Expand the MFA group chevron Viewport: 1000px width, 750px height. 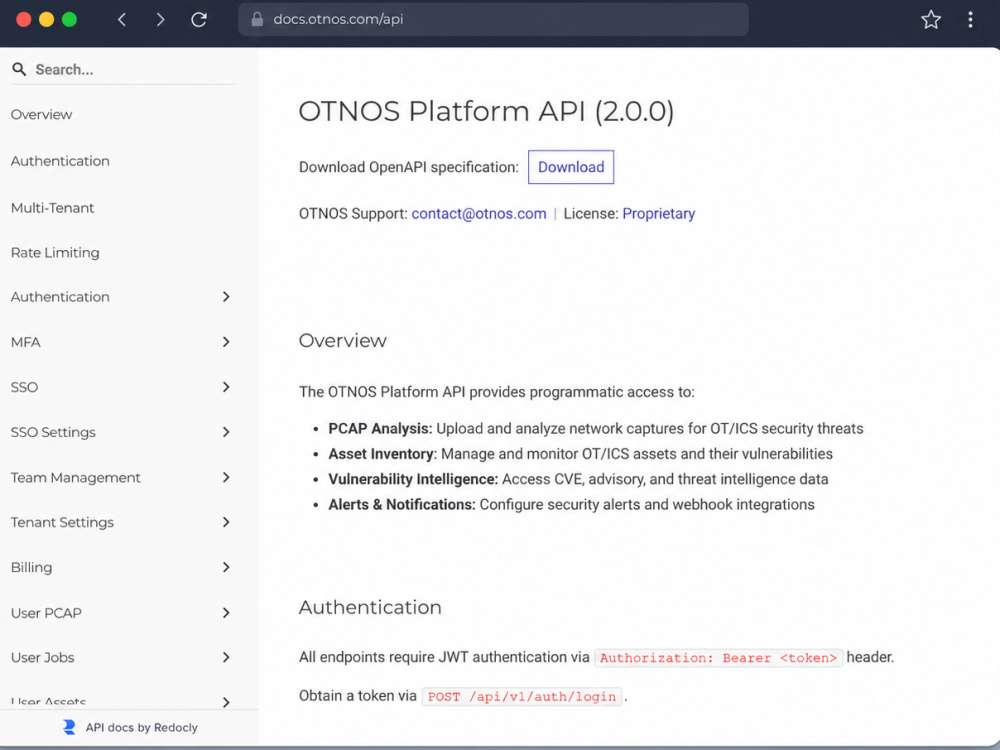226,342
